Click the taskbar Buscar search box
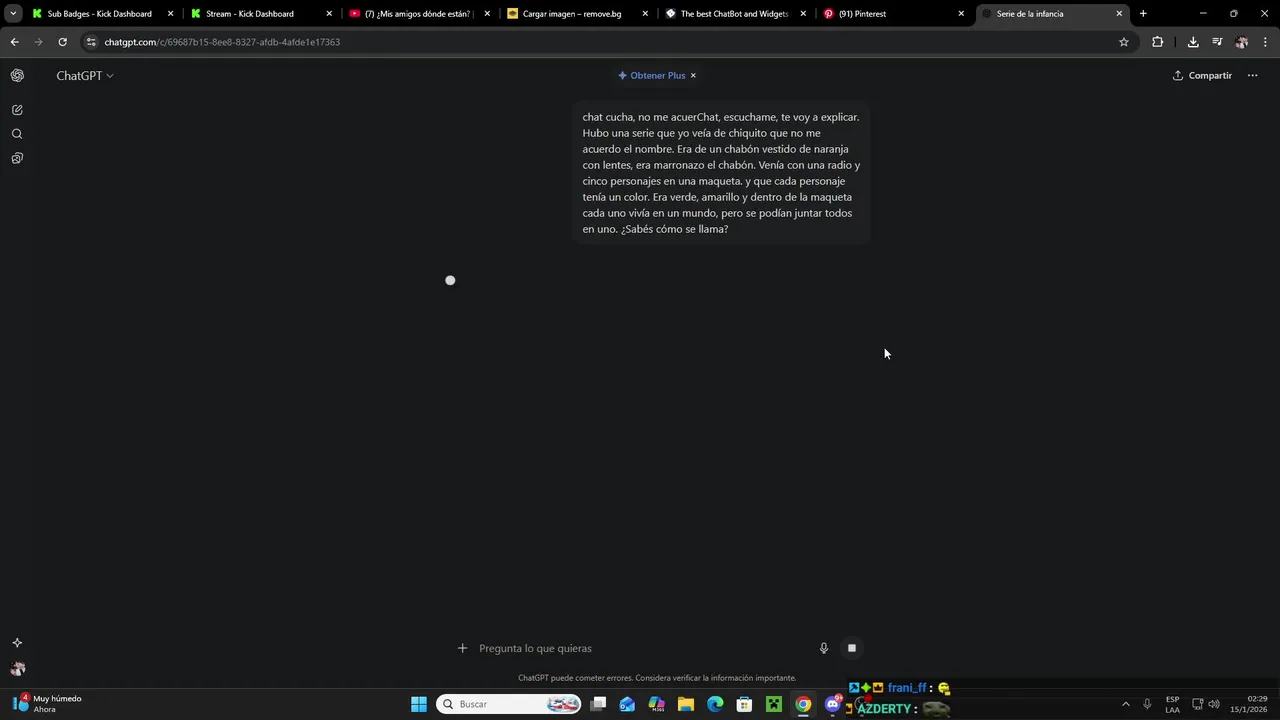 [510, 704]
